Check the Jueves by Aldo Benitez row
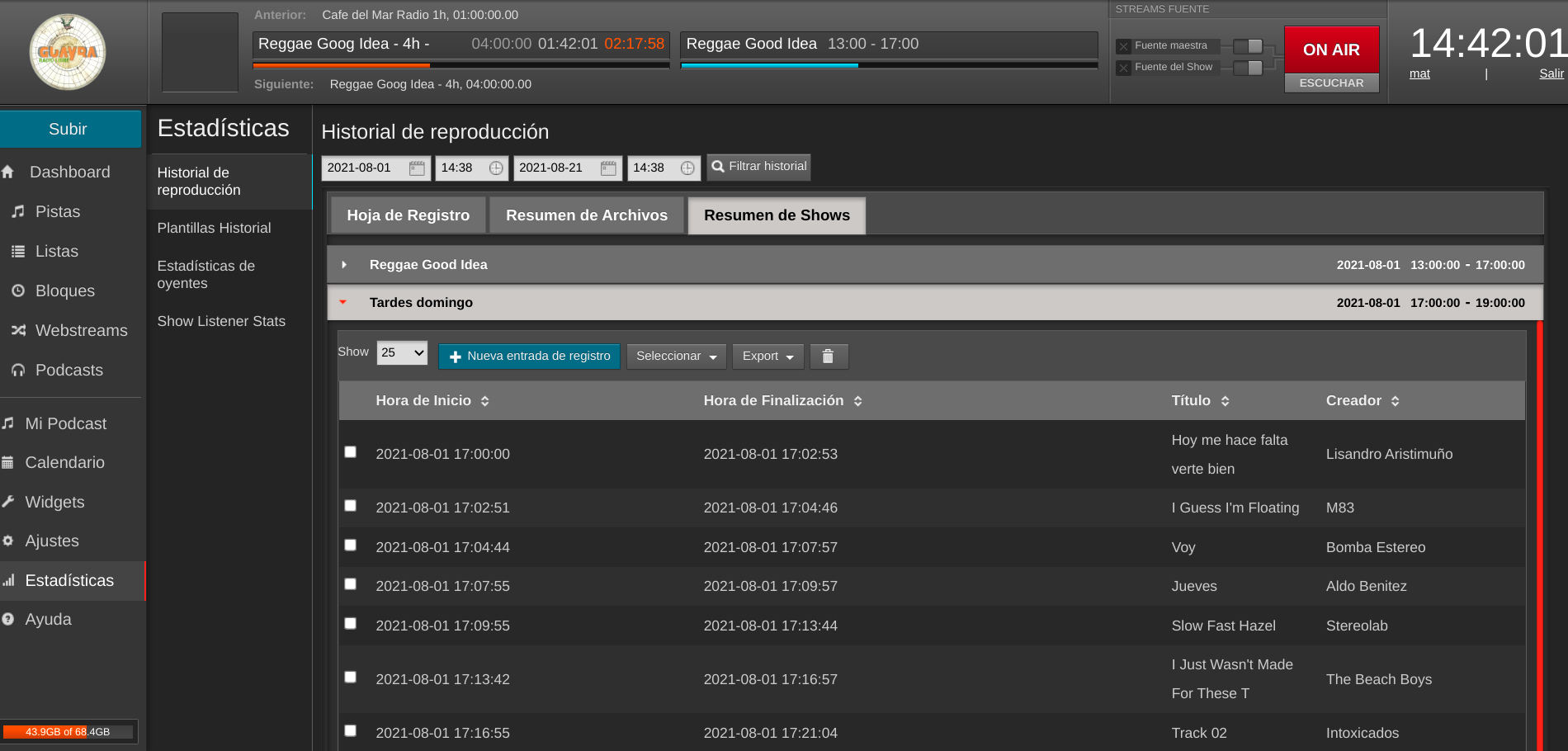The width and height of the screenshot is (1568, 751). pyautogui.click(x=351, y=584)
